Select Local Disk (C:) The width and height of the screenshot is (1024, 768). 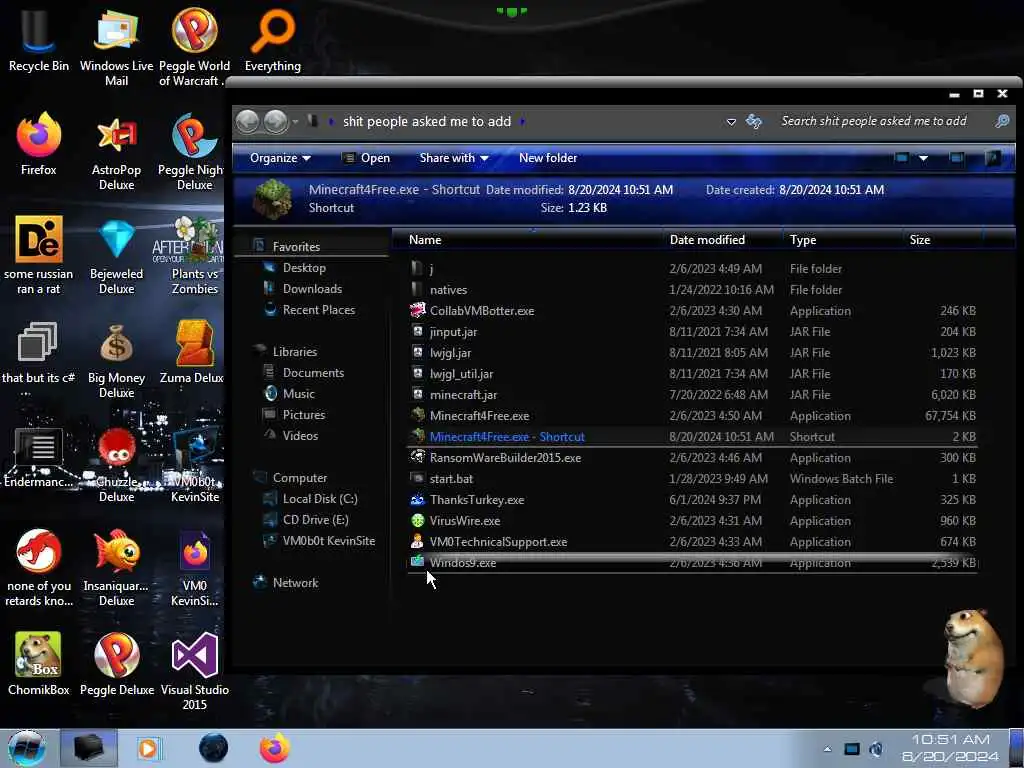tap(319, 498)
